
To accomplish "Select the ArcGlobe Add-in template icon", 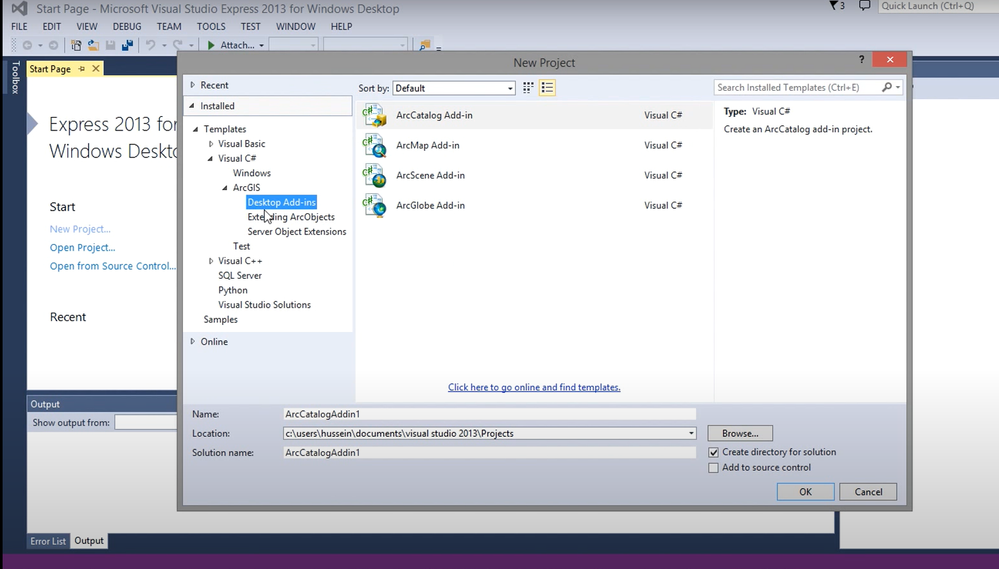I will (374, 205).
